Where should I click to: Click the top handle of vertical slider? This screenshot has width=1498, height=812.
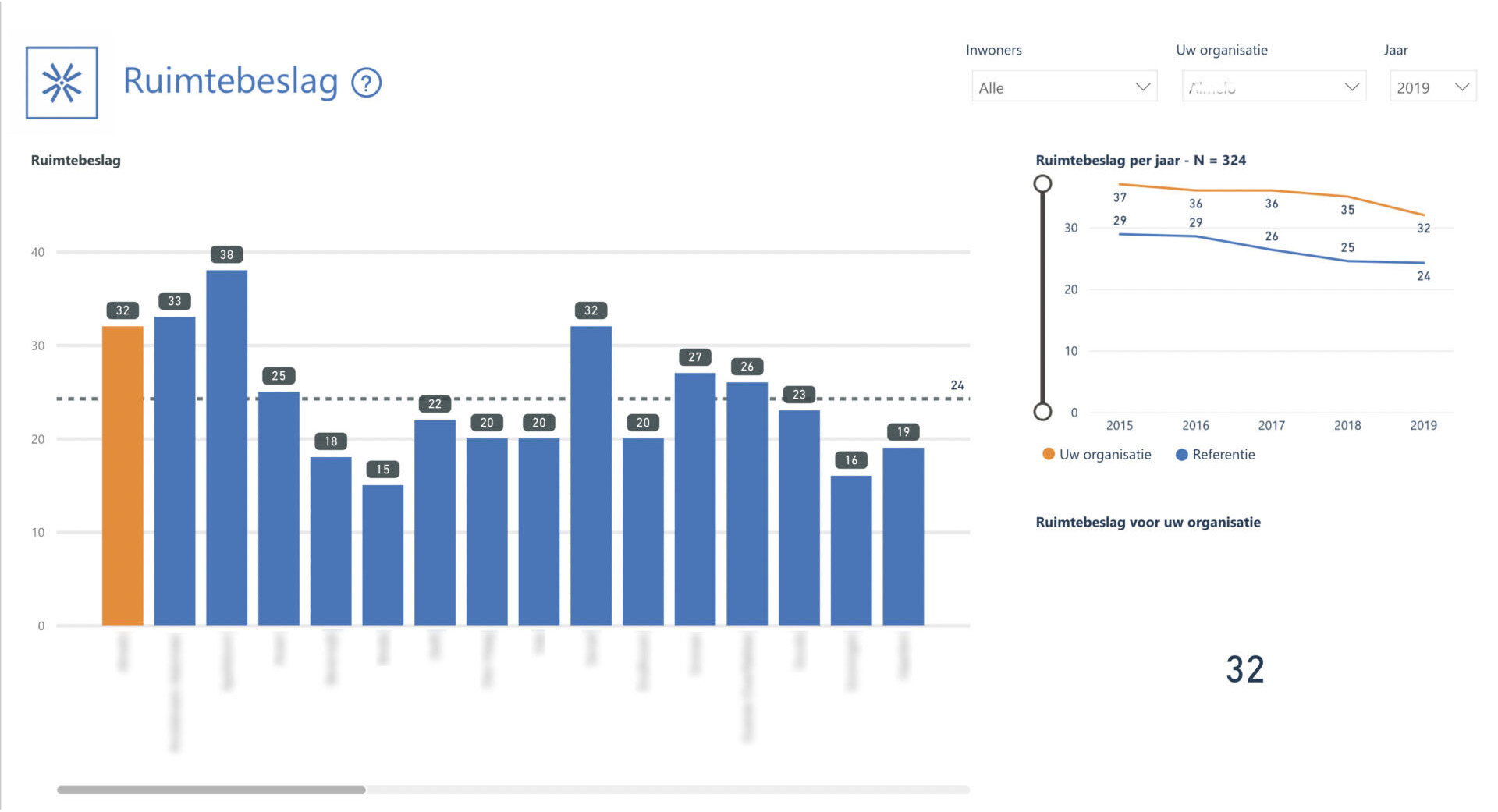click(x=1042, y=184)
